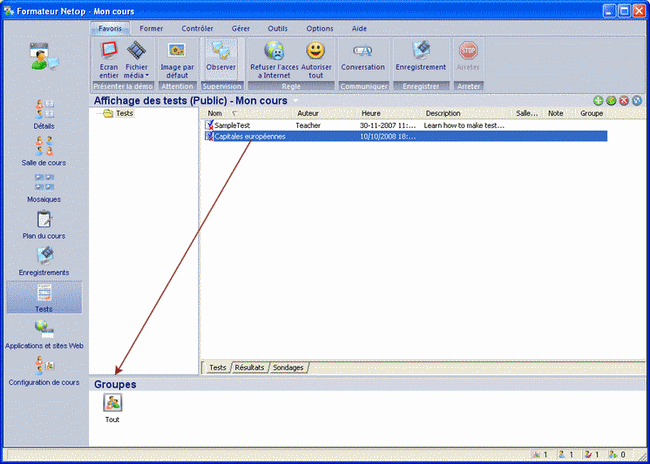The width and height of the screenshot is (650, 464).
Task: Switch to the Sondages tab
Action: click(288, 367)
